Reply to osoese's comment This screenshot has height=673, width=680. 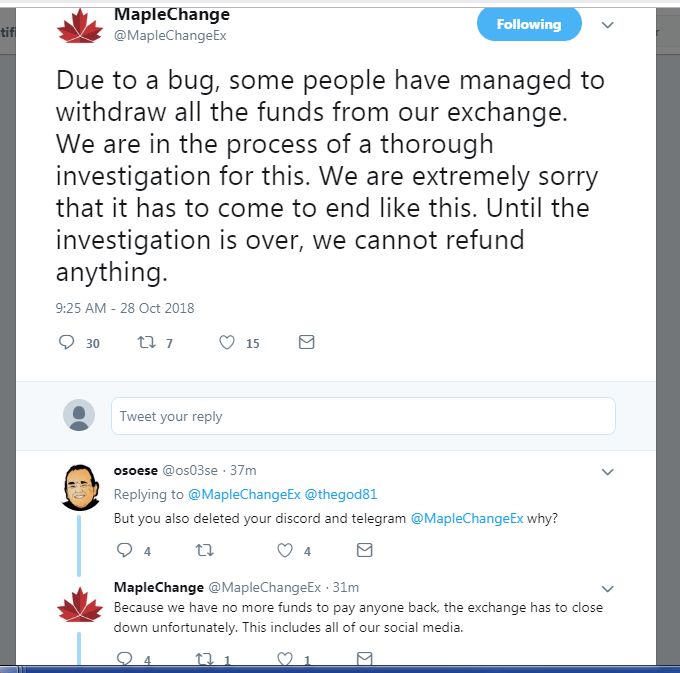coord(125,550)
